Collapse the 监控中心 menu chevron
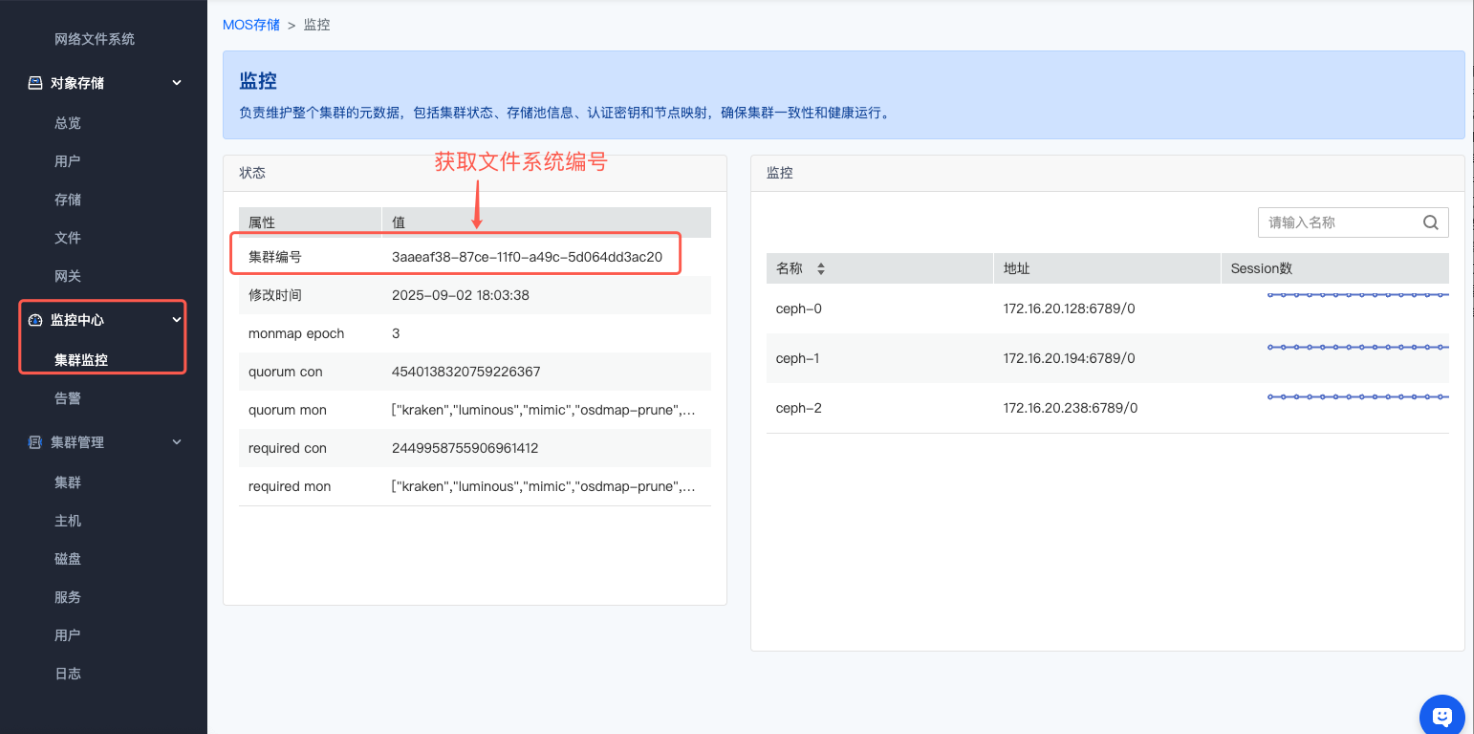Screen dimensions: 1474x734 [177, 320]
